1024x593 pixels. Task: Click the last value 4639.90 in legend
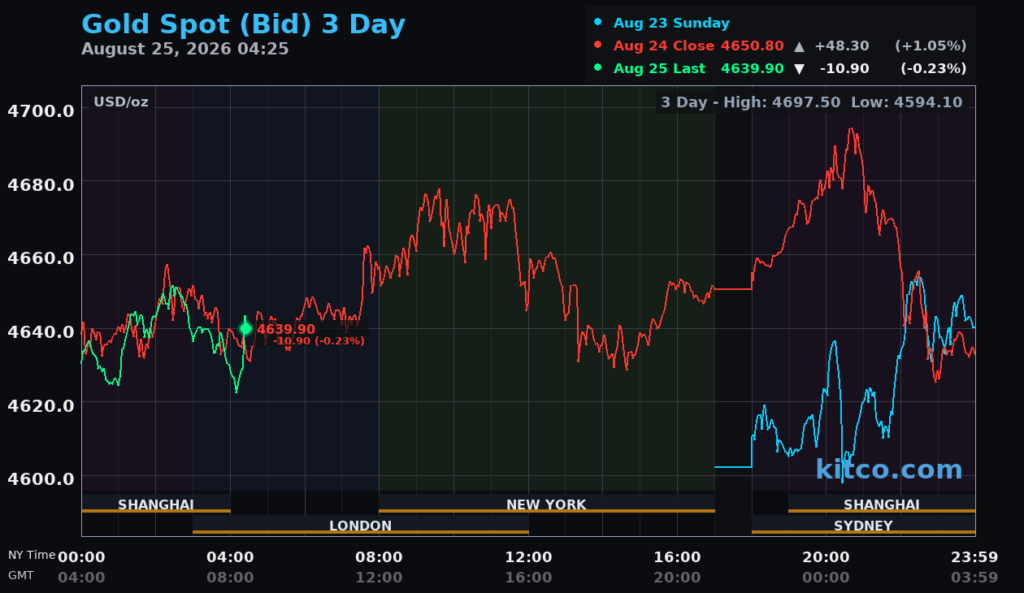tap(752, 69)
